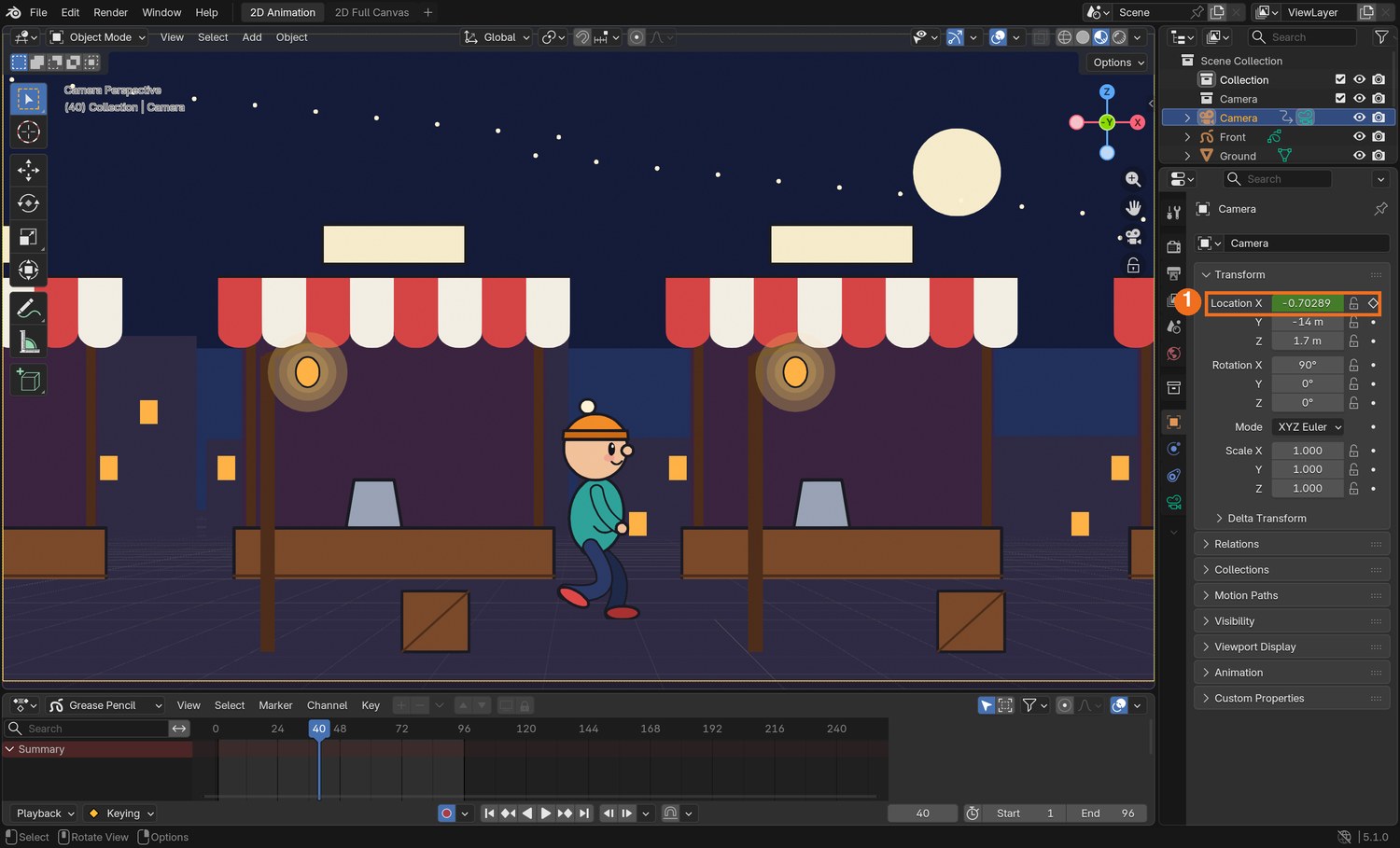This screenshot has width=1400, height=848.
Task: Click the Blender logo menu icon
Action: (x=14, y=12)
